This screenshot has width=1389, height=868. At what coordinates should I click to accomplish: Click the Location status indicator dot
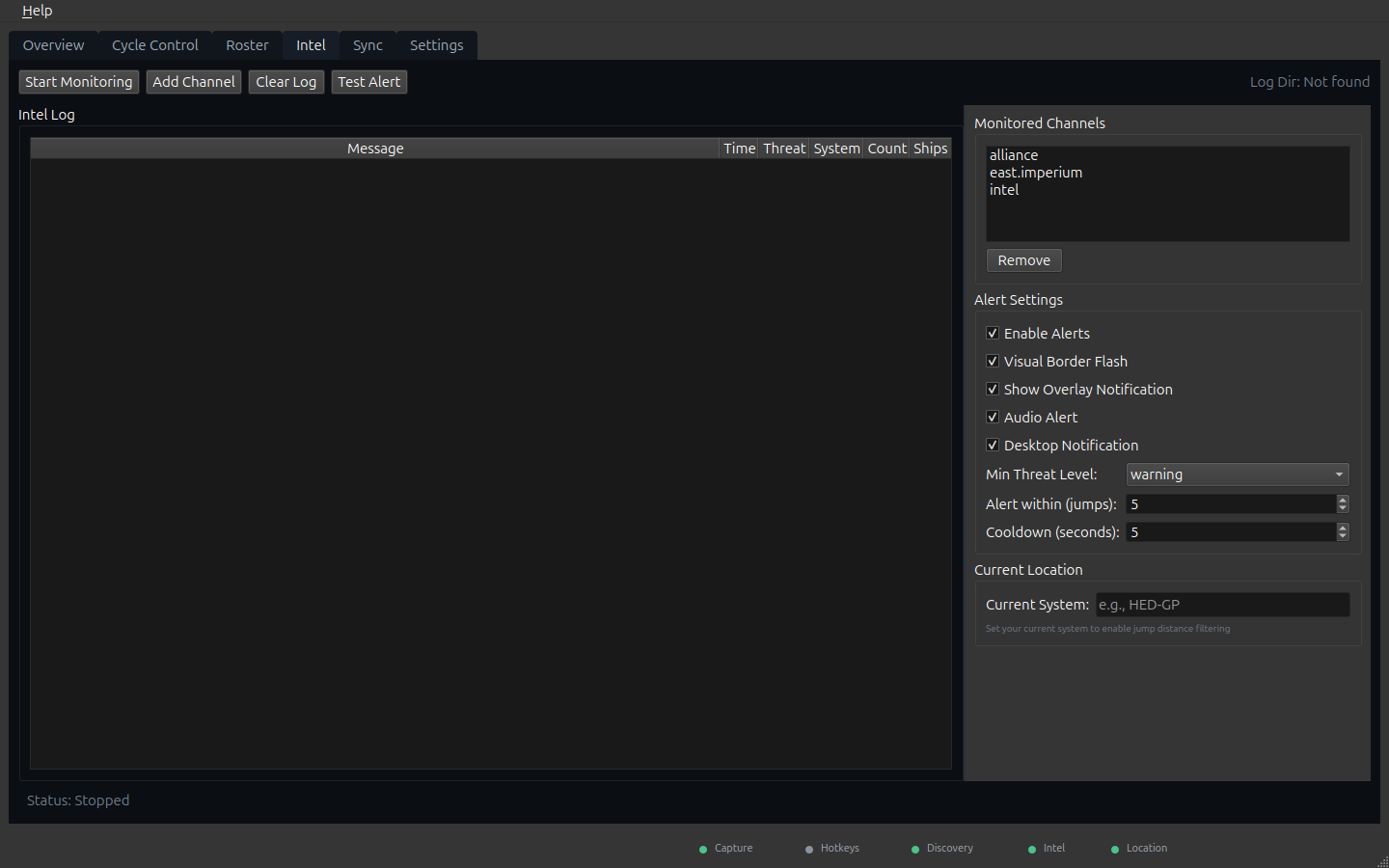(x=1115, y=850)
